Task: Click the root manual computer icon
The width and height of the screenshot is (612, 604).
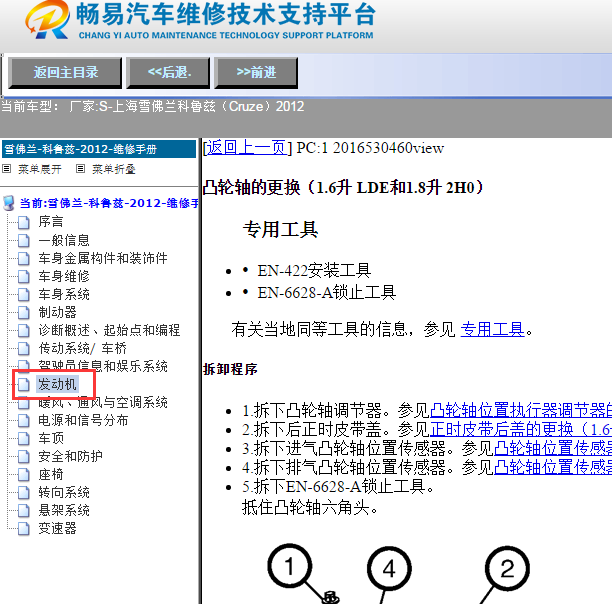Action: 9,203
